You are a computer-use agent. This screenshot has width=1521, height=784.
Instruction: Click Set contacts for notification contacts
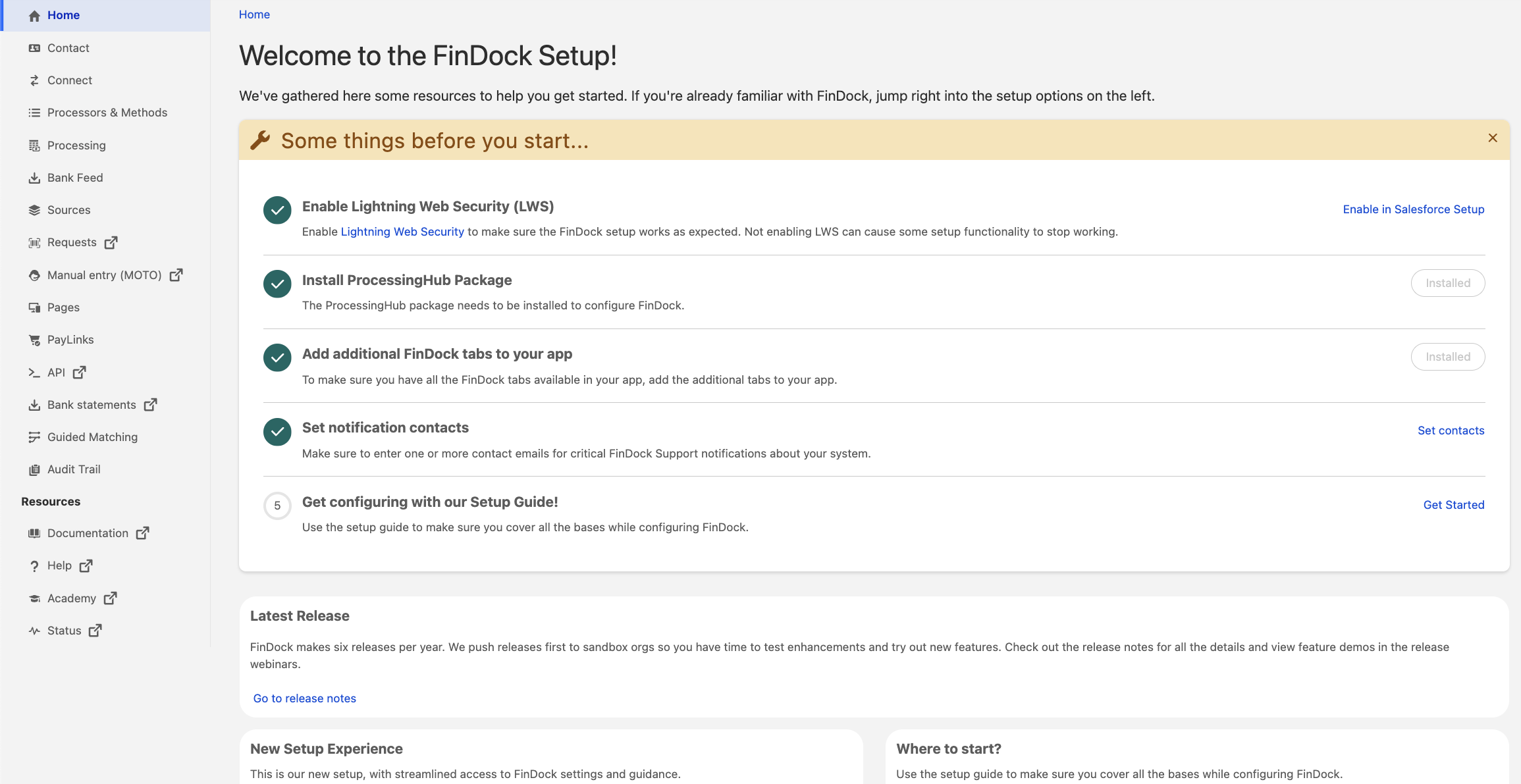pyautogui.click(x=1451, y=430)
